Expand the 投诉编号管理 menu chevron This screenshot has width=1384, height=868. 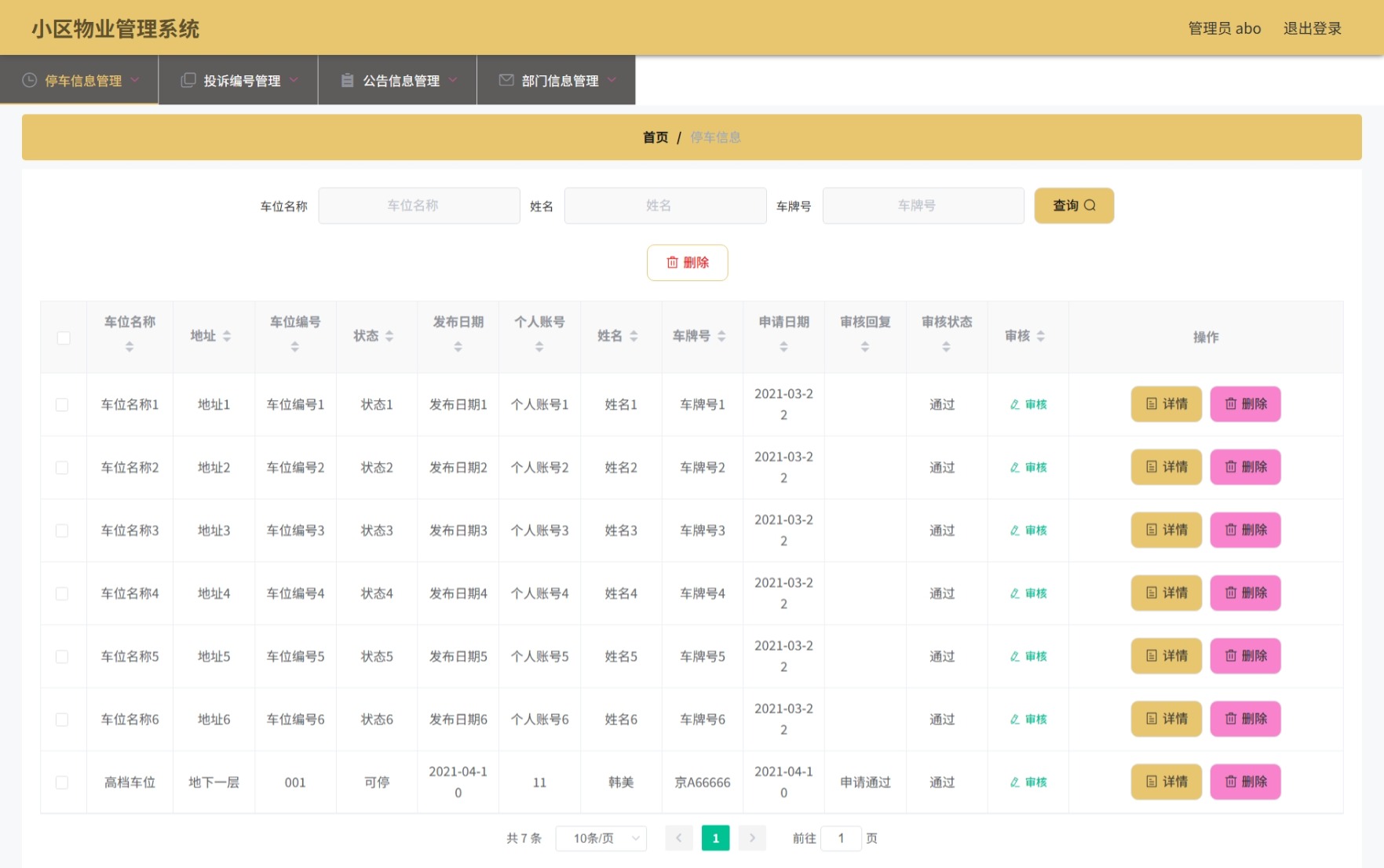point(294,80)
